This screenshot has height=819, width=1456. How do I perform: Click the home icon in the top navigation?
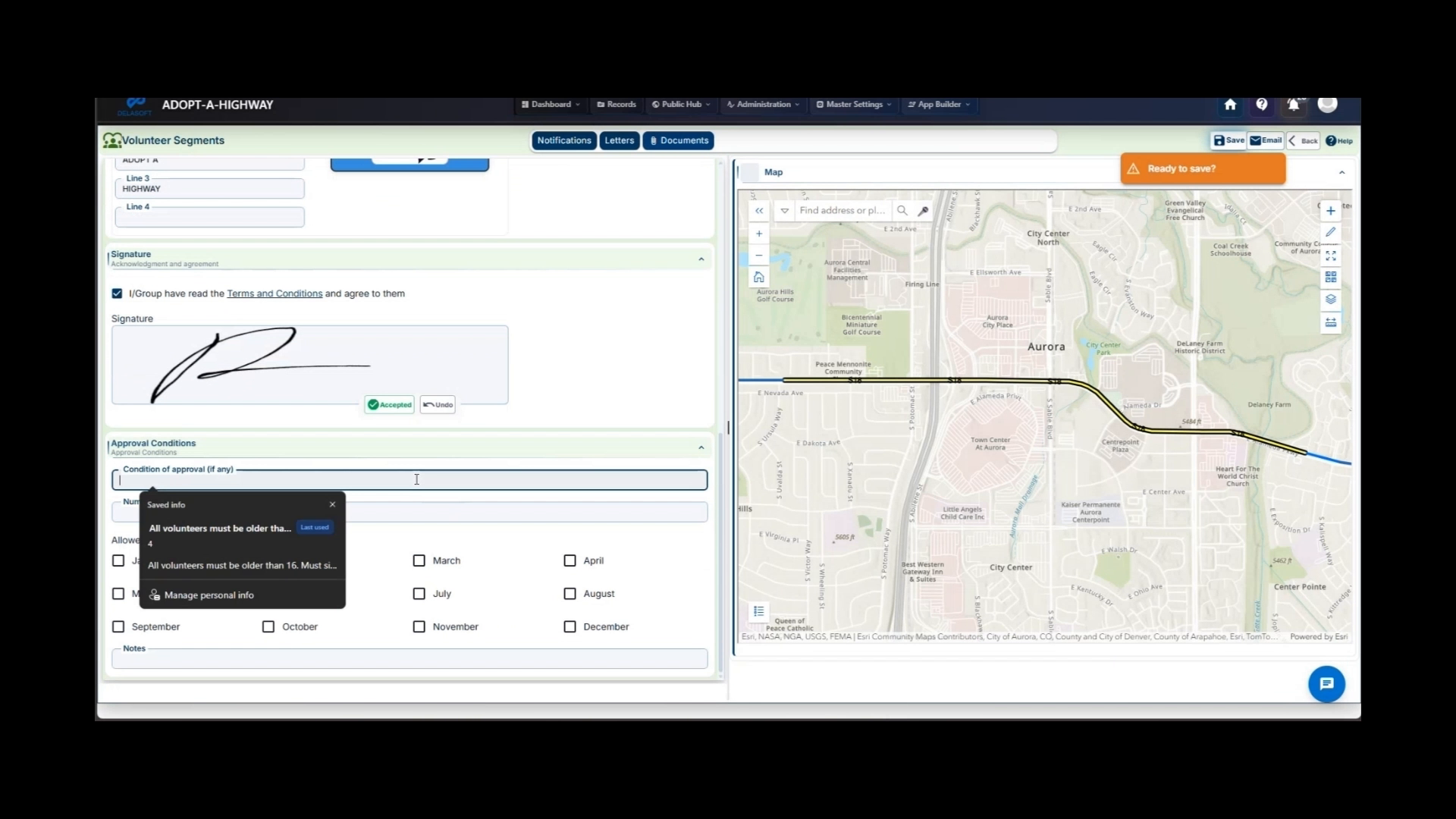tap(1229, 105)
